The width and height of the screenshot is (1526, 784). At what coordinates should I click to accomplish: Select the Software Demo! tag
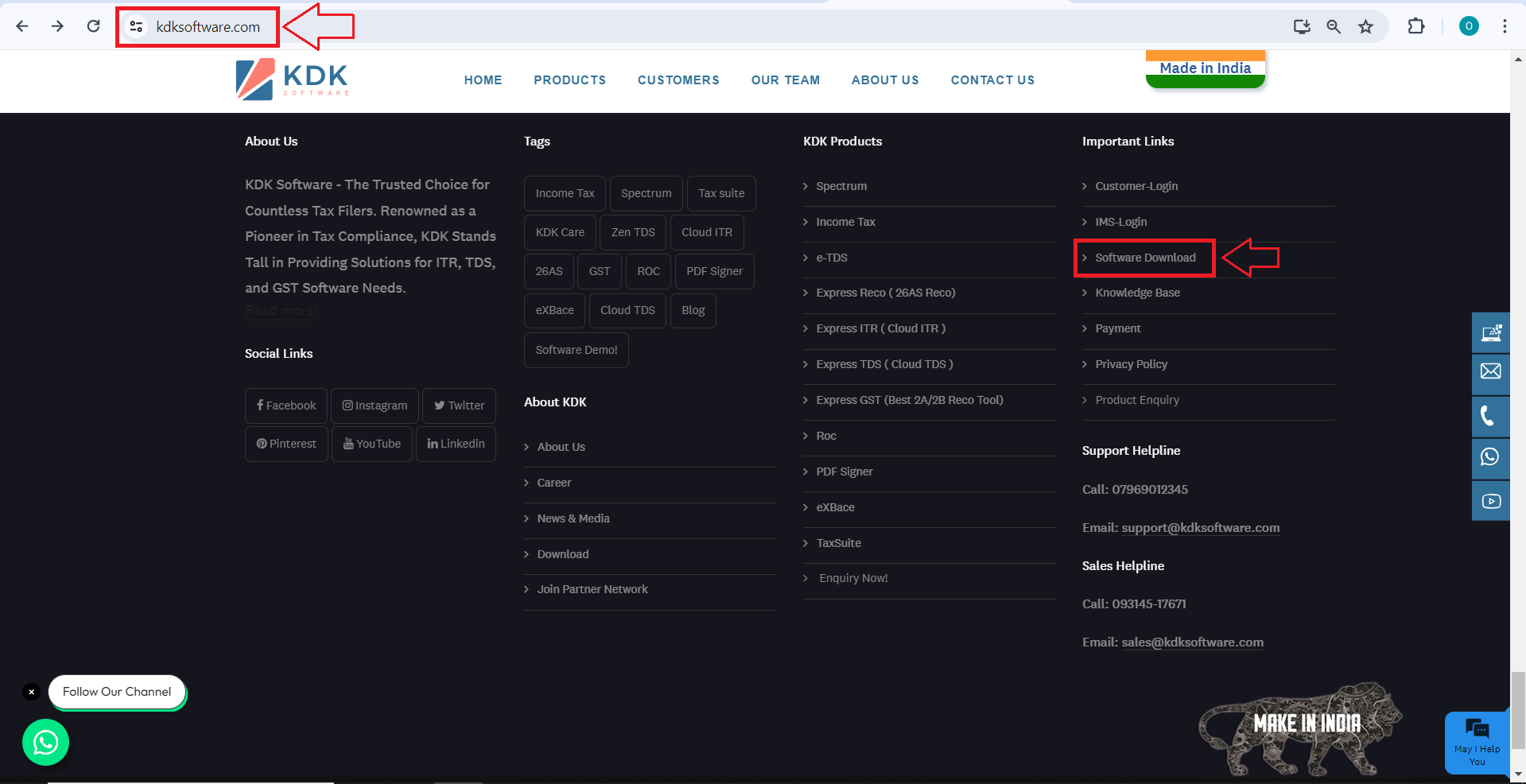point(577,350)
